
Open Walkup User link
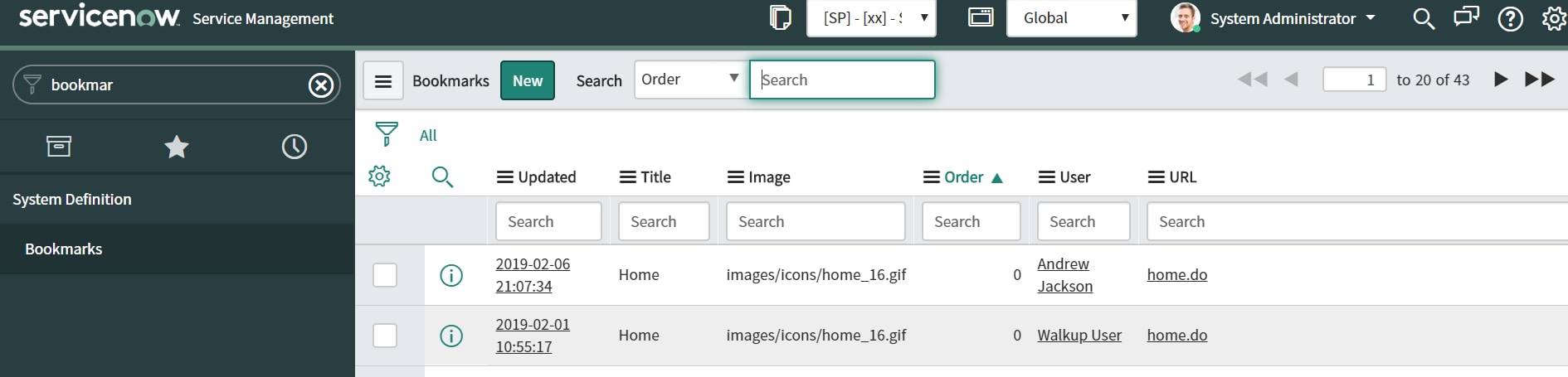coord(1079,336)
